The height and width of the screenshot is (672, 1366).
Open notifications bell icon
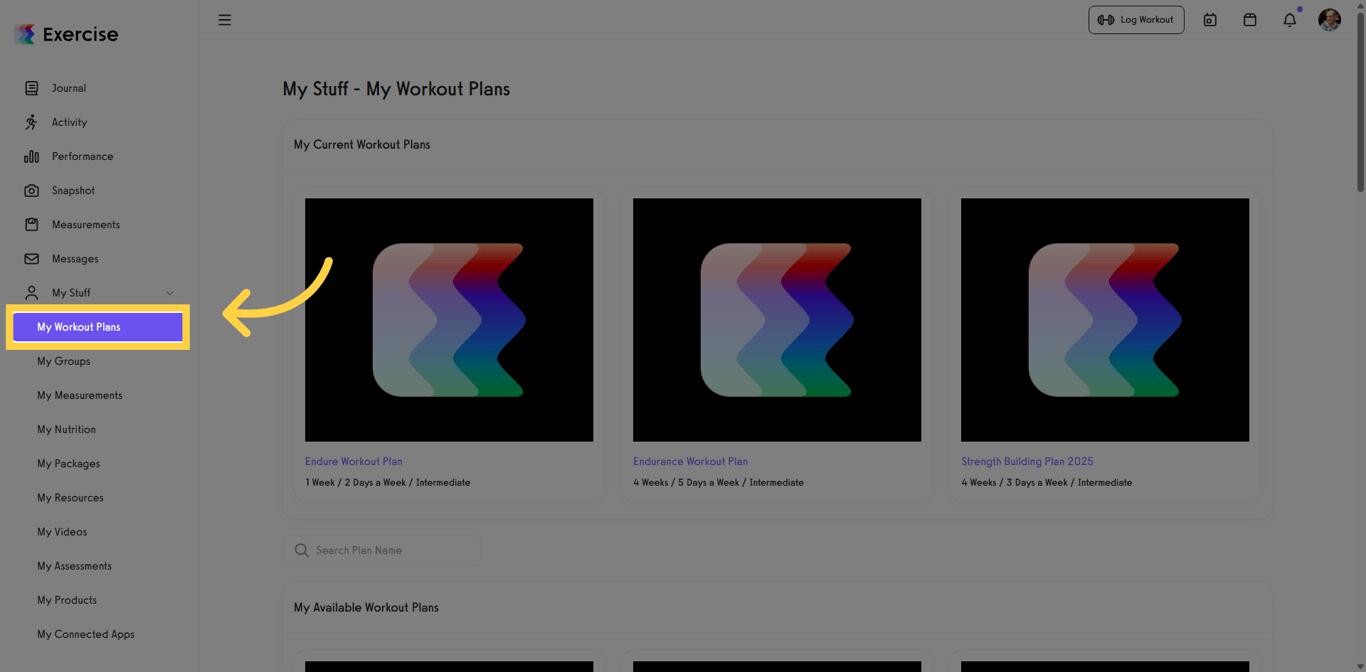pos(1290,20)
